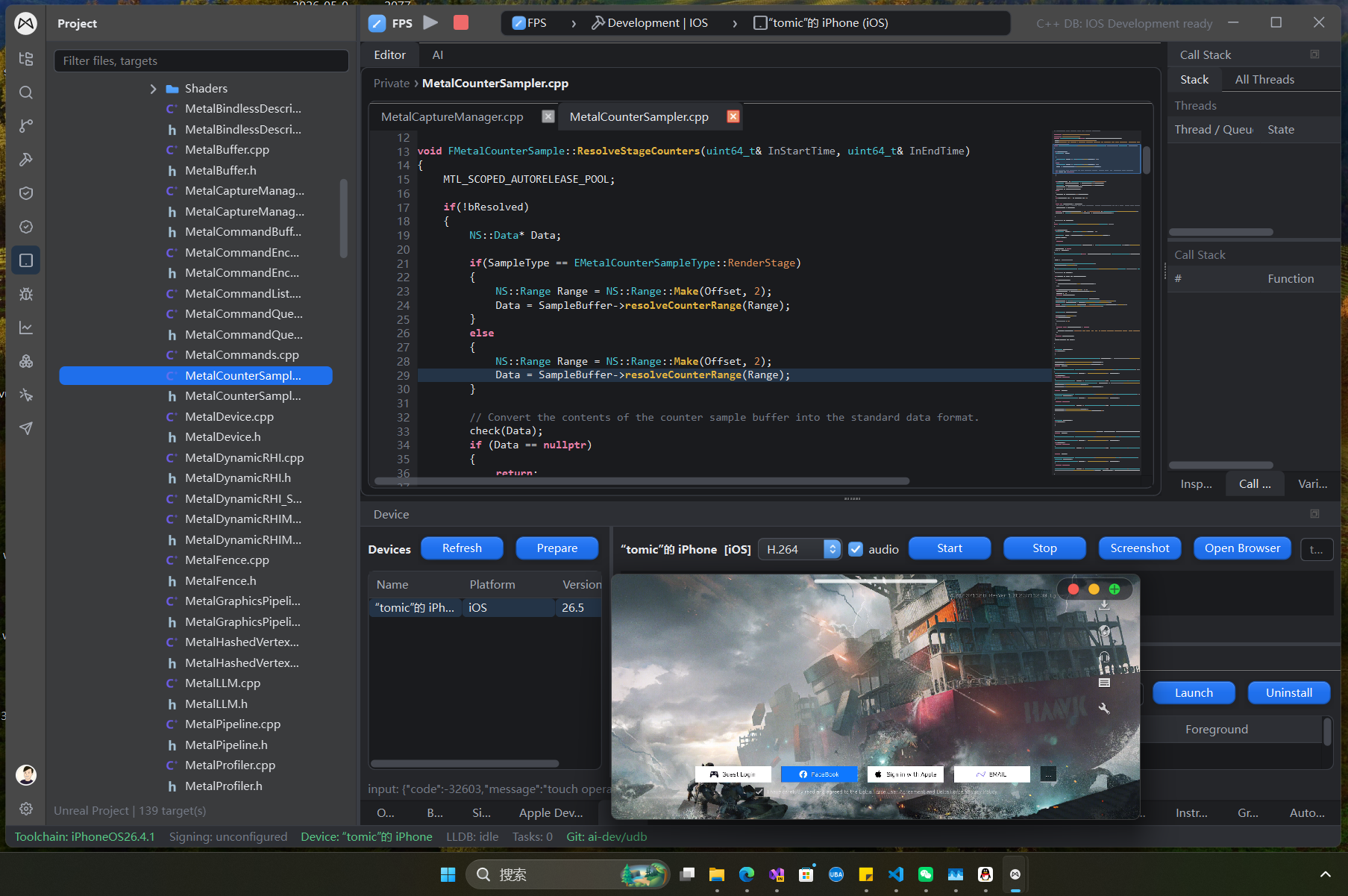The height and width of the screenshot is (896, 1348).
Task: Select MetalDevice.cpp in the project tree
Action: coord(229,417)
